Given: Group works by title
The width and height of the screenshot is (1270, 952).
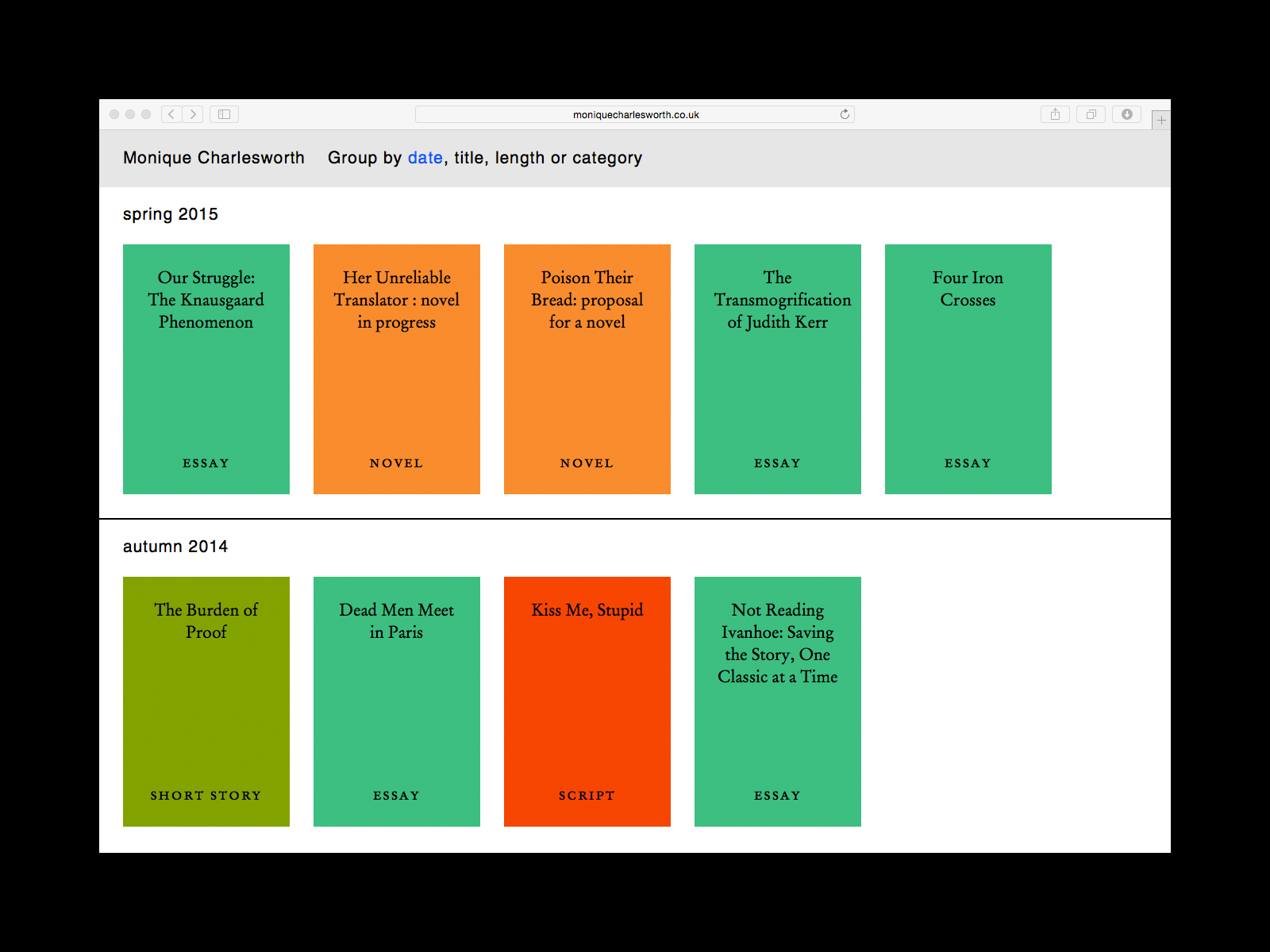Looking at the screenshot, I should coord(468,158).
